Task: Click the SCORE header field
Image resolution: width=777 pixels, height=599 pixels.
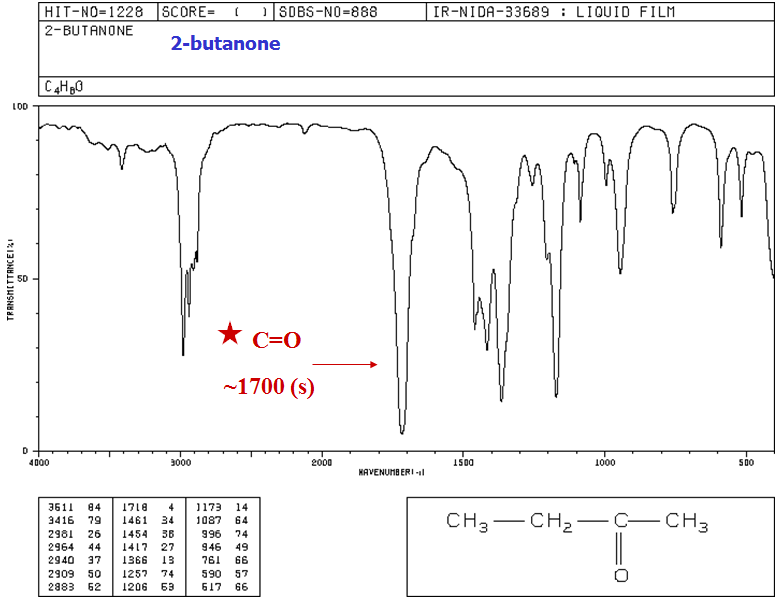Action: pos(209,13)
